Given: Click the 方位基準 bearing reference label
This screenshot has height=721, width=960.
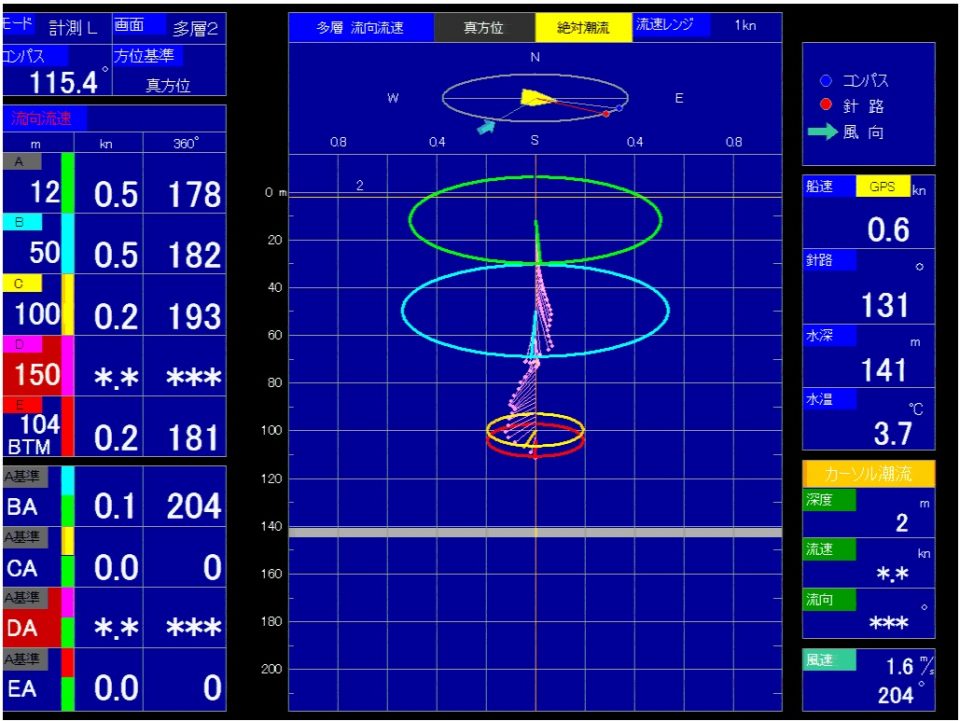Looking at the screenshot, I should point(146,57).
